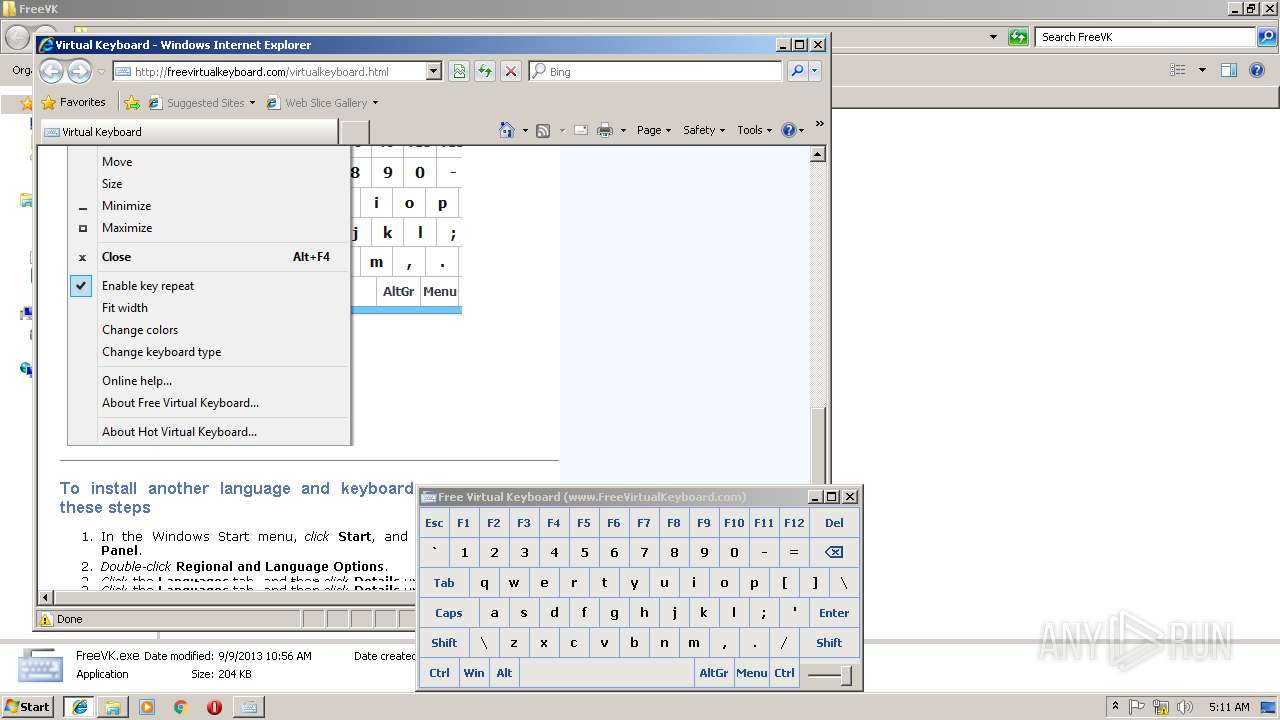Viewport: 1280px width, 720px height.
Task: Click the IE Forward arrow button
Action: point(79,71)
